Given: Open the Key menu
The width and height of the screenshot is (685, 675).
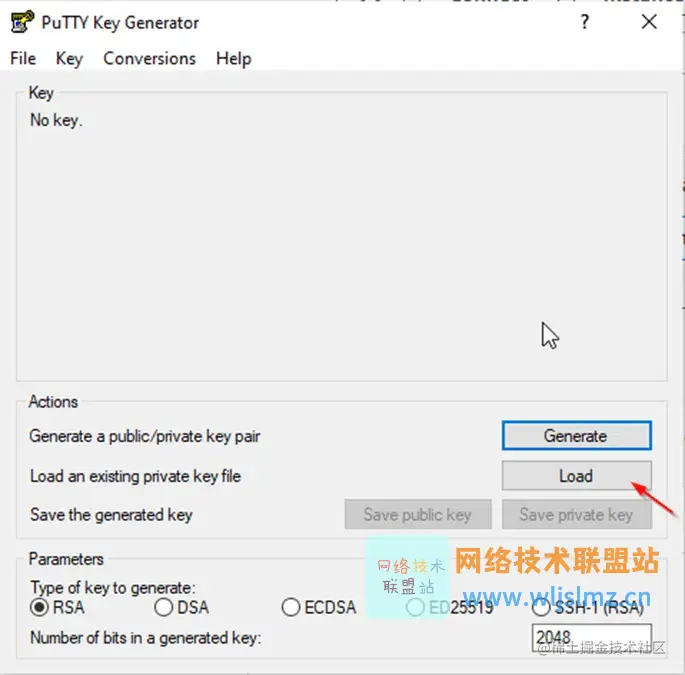Looking at the screenshot, I should [69, 59].
